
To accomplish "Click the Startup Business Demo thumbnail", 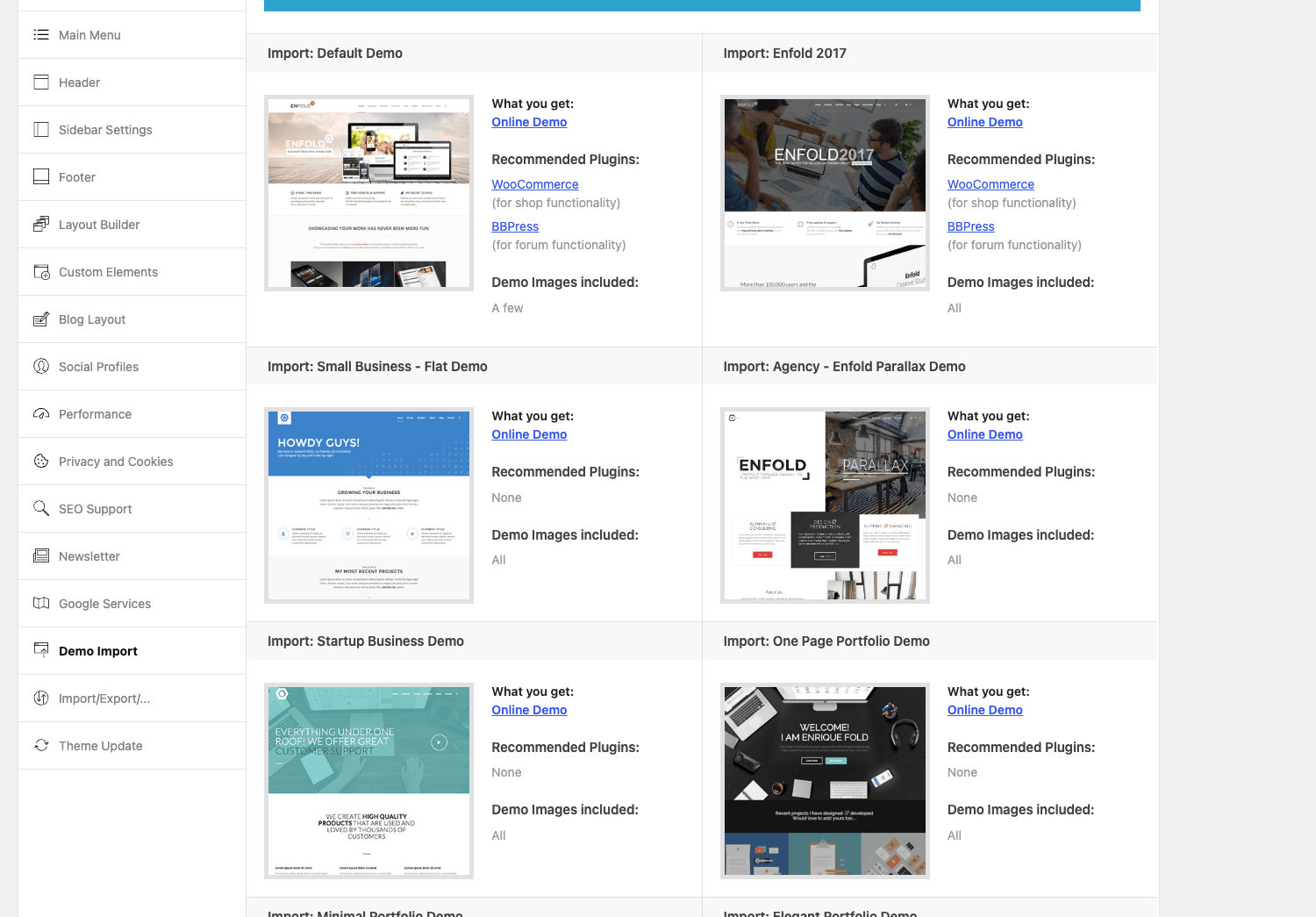I will pos(368,781).
